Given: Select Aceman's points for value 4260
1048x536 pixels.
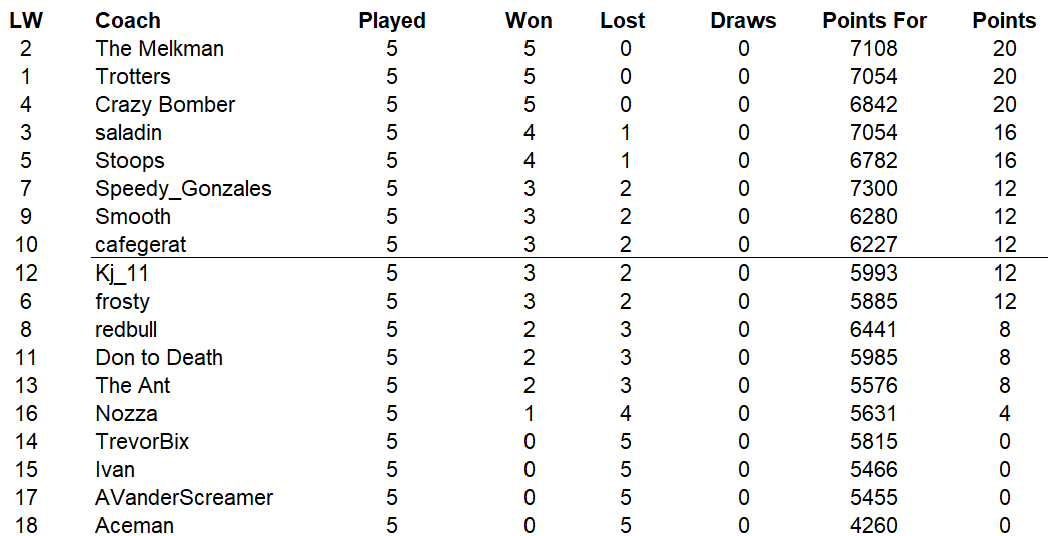Looking at the screenshot, I should [875, 525].
